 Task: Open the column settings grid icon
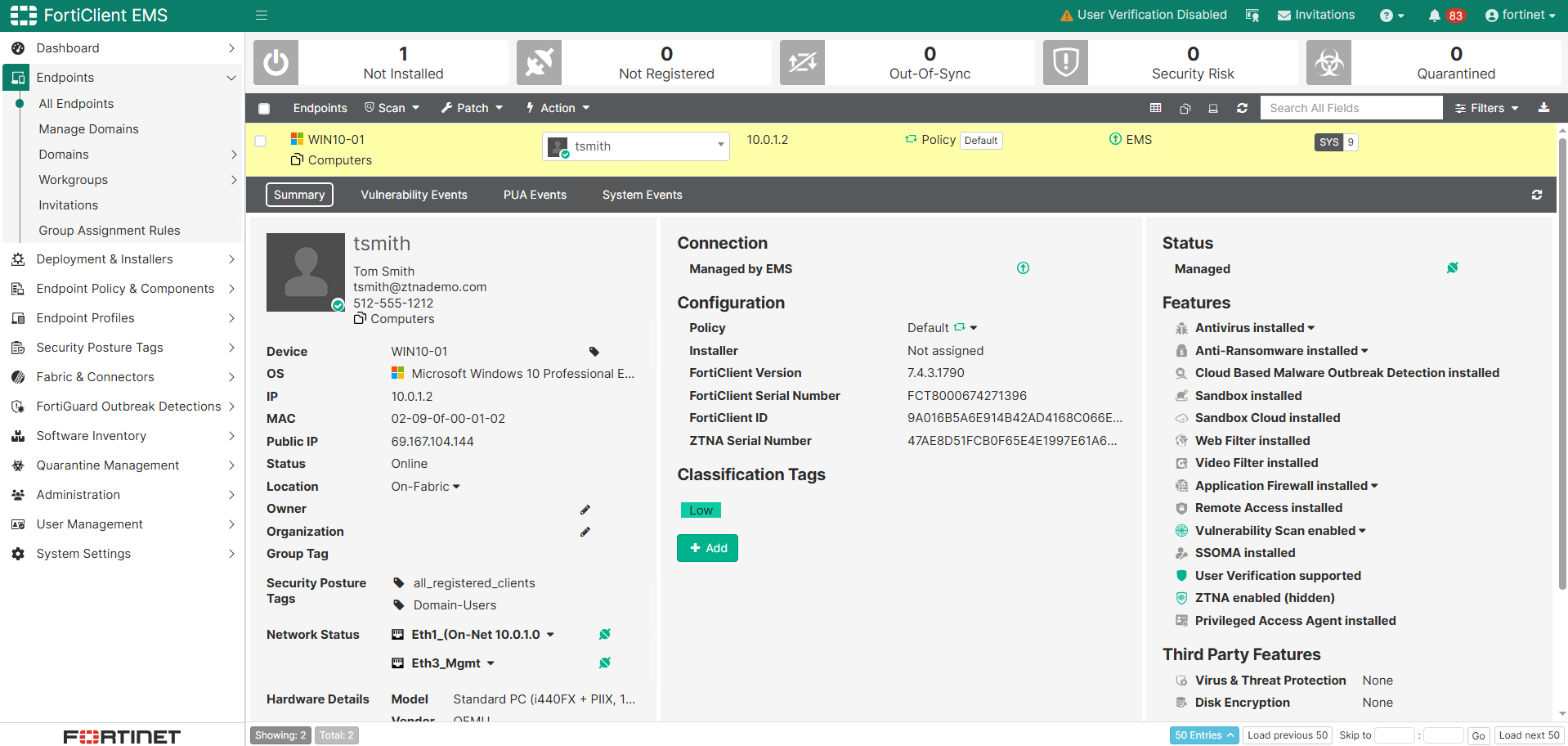[x=1155, y=107]
